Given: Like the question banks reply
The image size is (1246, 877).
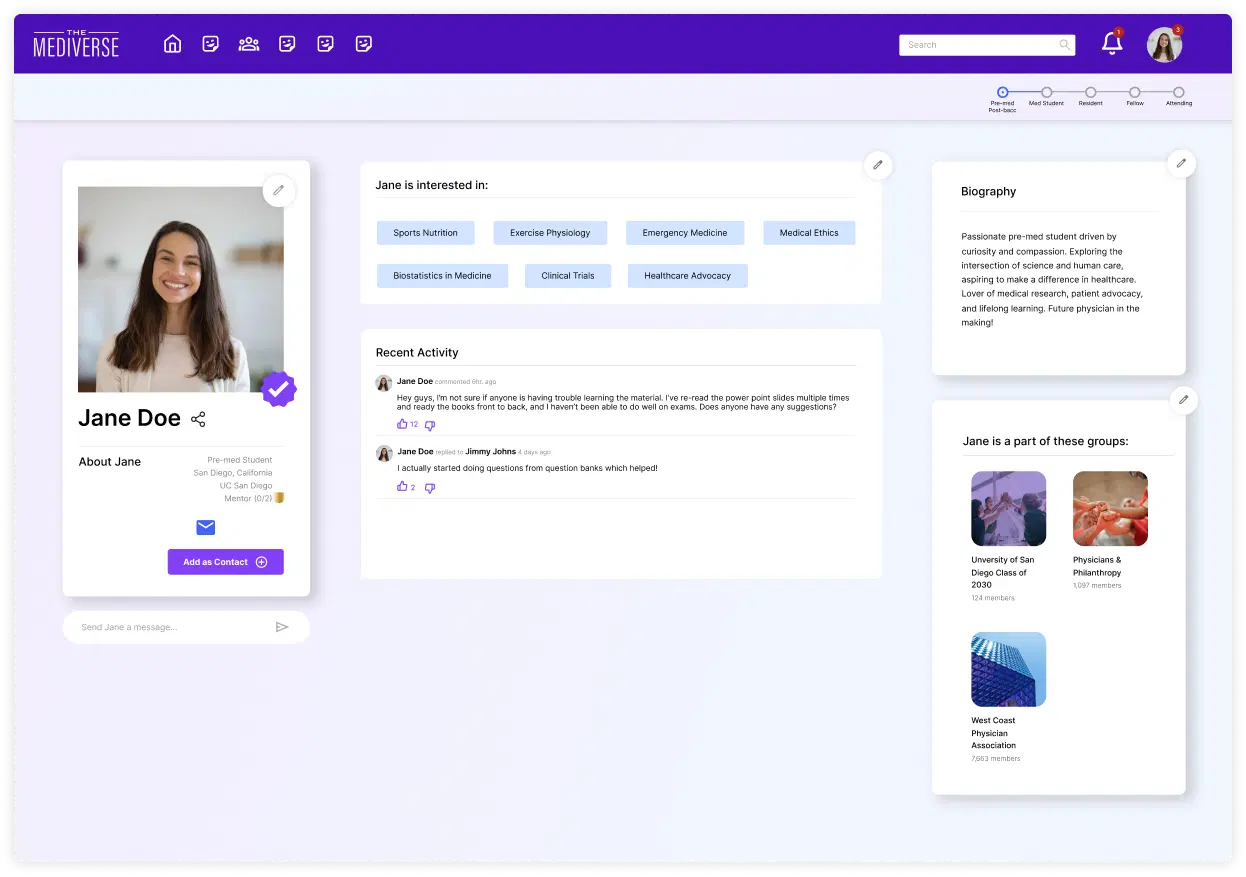Looking at the screenshot, I should pyautogui.click(x=402, y=487).
